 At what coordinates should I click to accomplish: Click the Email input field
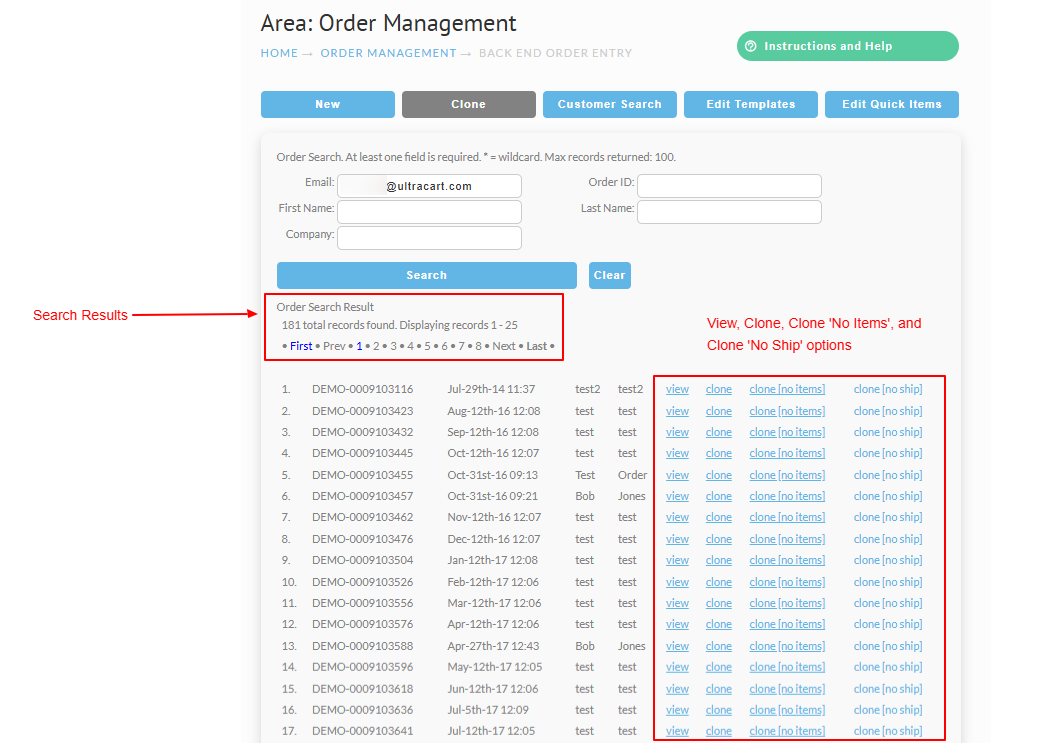tap(429, 186)
